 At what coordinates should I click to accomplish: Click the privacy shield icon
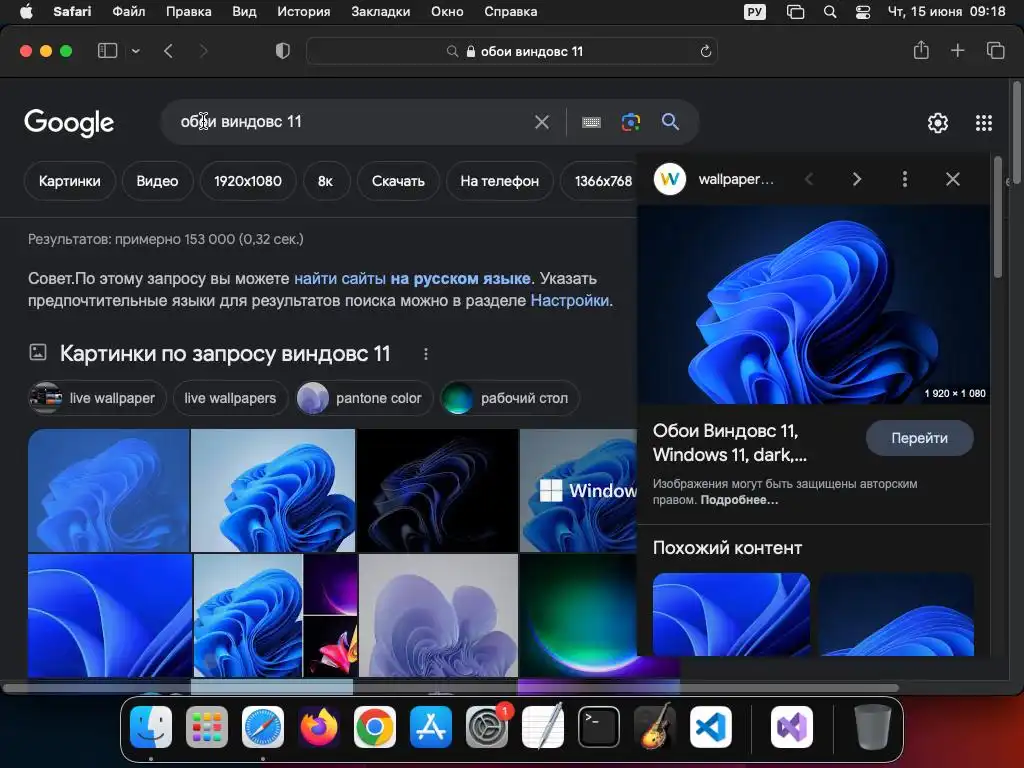point(283,51)
